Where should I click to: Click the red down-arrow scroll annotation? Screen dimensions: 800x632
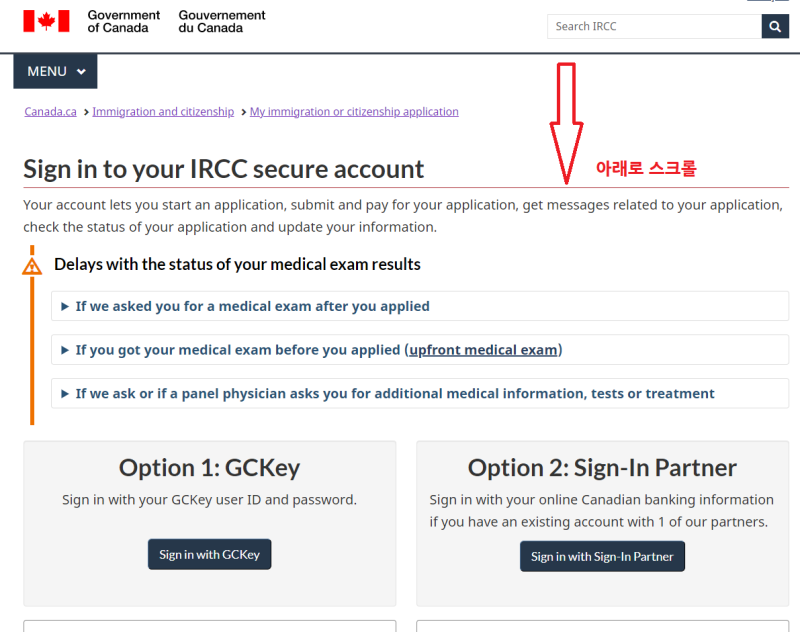566,123
